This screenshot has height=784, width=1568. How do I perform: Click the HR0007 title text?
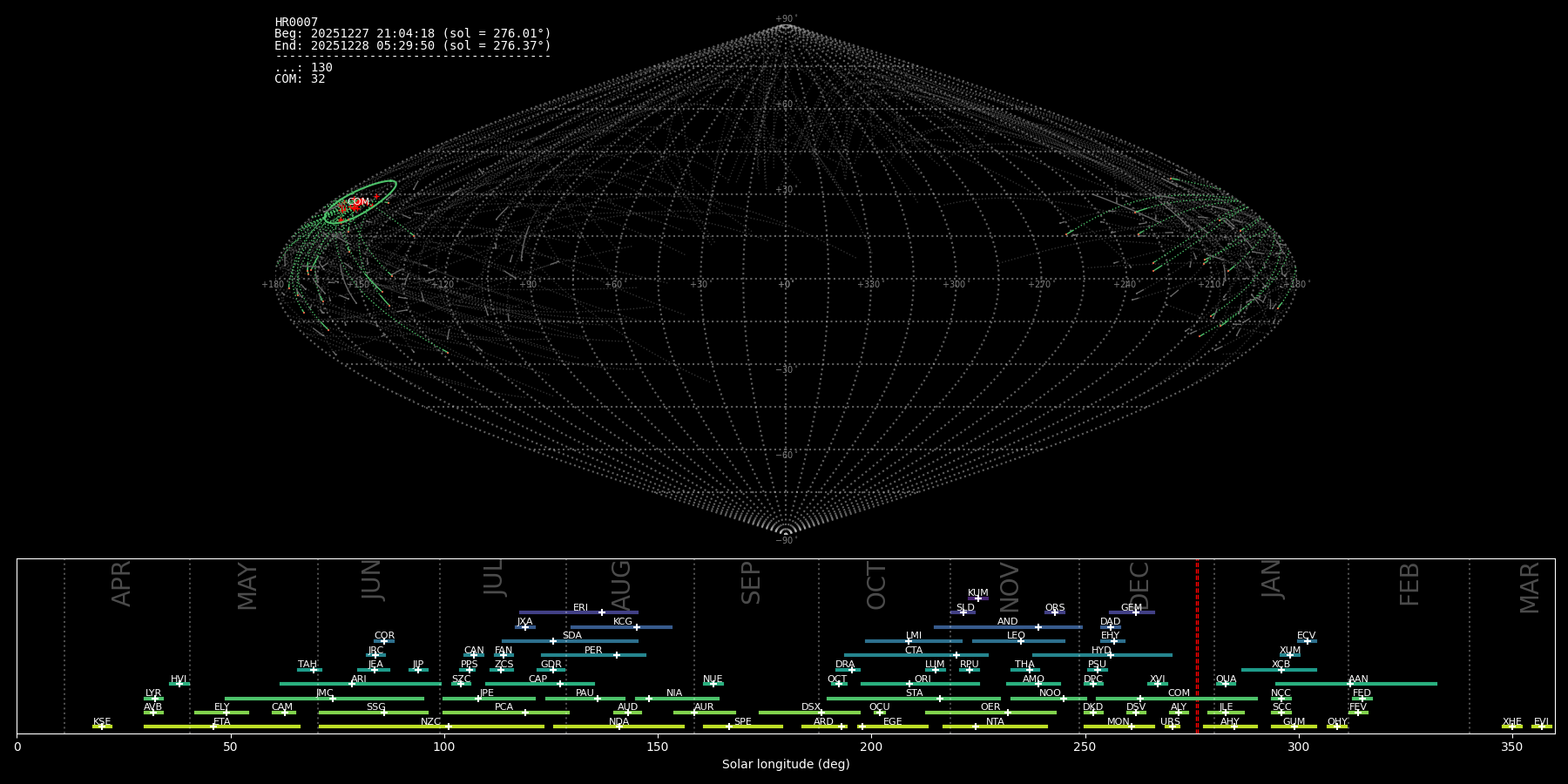pyautogui.click(x=296, y=23)
